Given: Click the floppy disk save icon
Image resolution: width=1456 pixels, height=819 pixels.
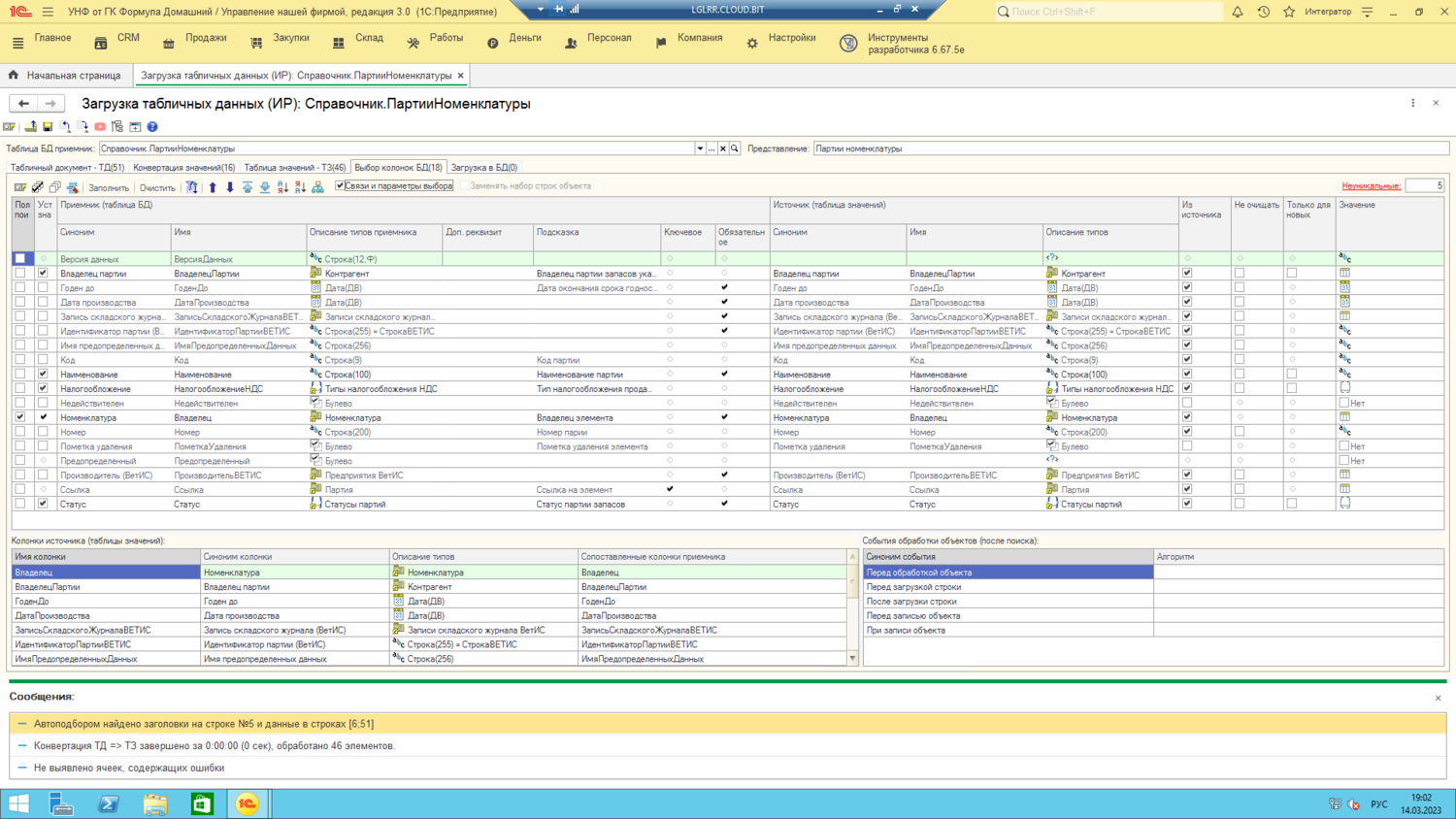Looking at the screenshot, I should click(x=48, y=127).
